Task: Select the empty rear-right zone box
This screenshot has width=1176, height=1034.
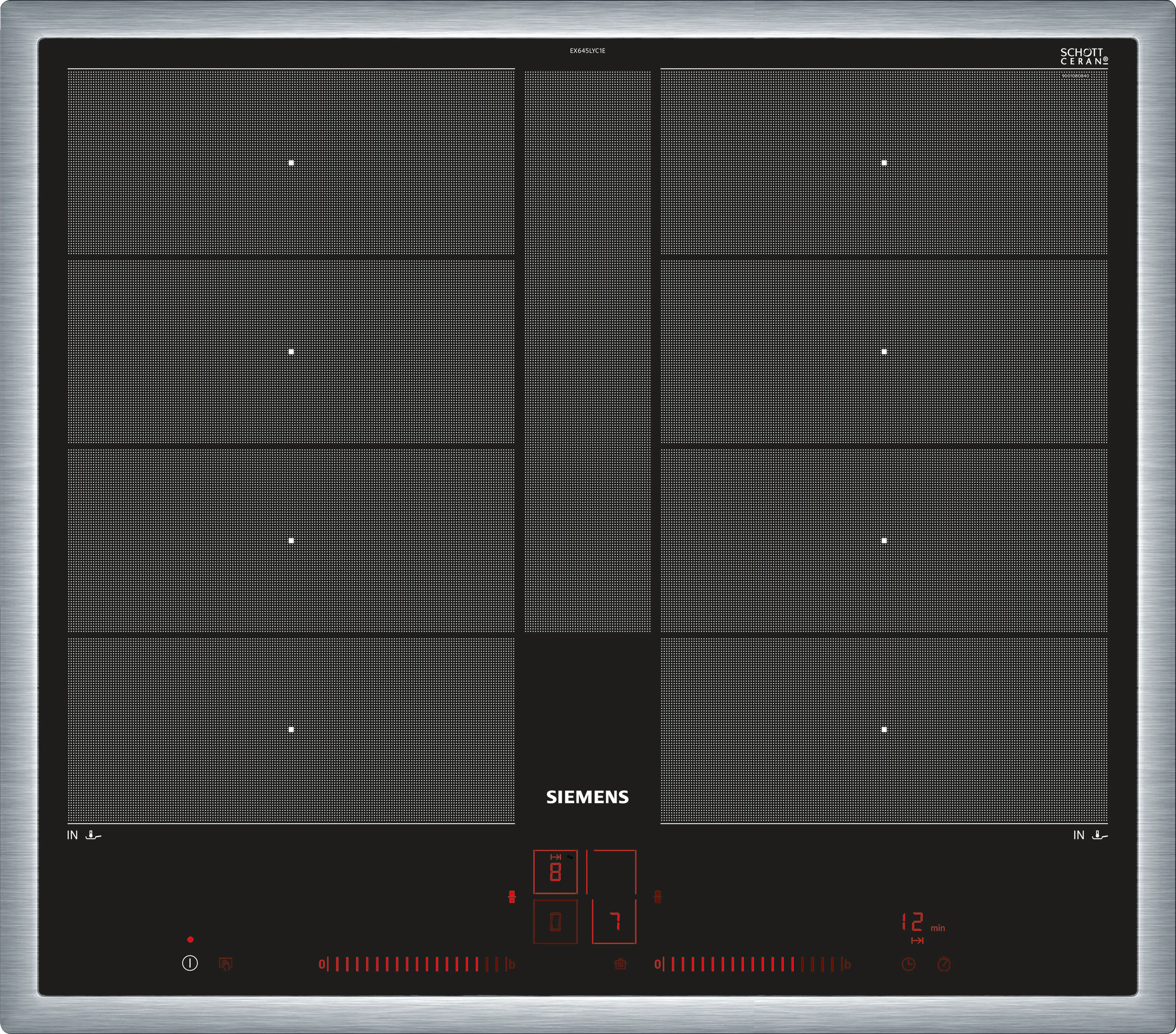Action: 612,872
